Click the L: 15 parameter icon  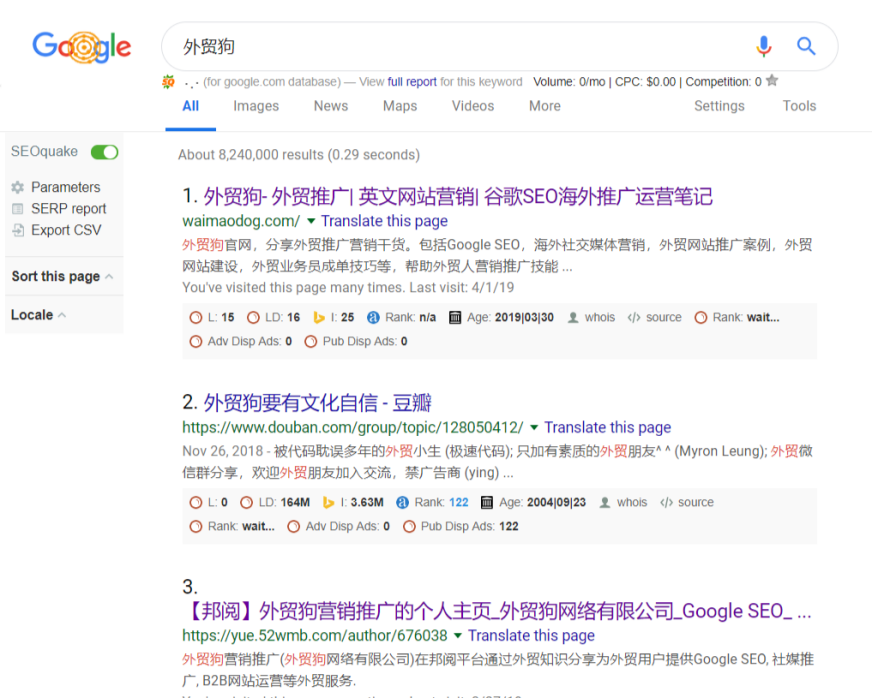click(196, 318)
